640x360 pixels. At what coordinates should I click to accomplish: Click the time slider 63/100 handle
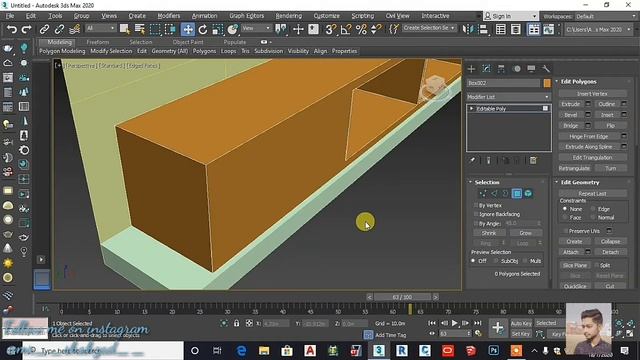point(402,297)
